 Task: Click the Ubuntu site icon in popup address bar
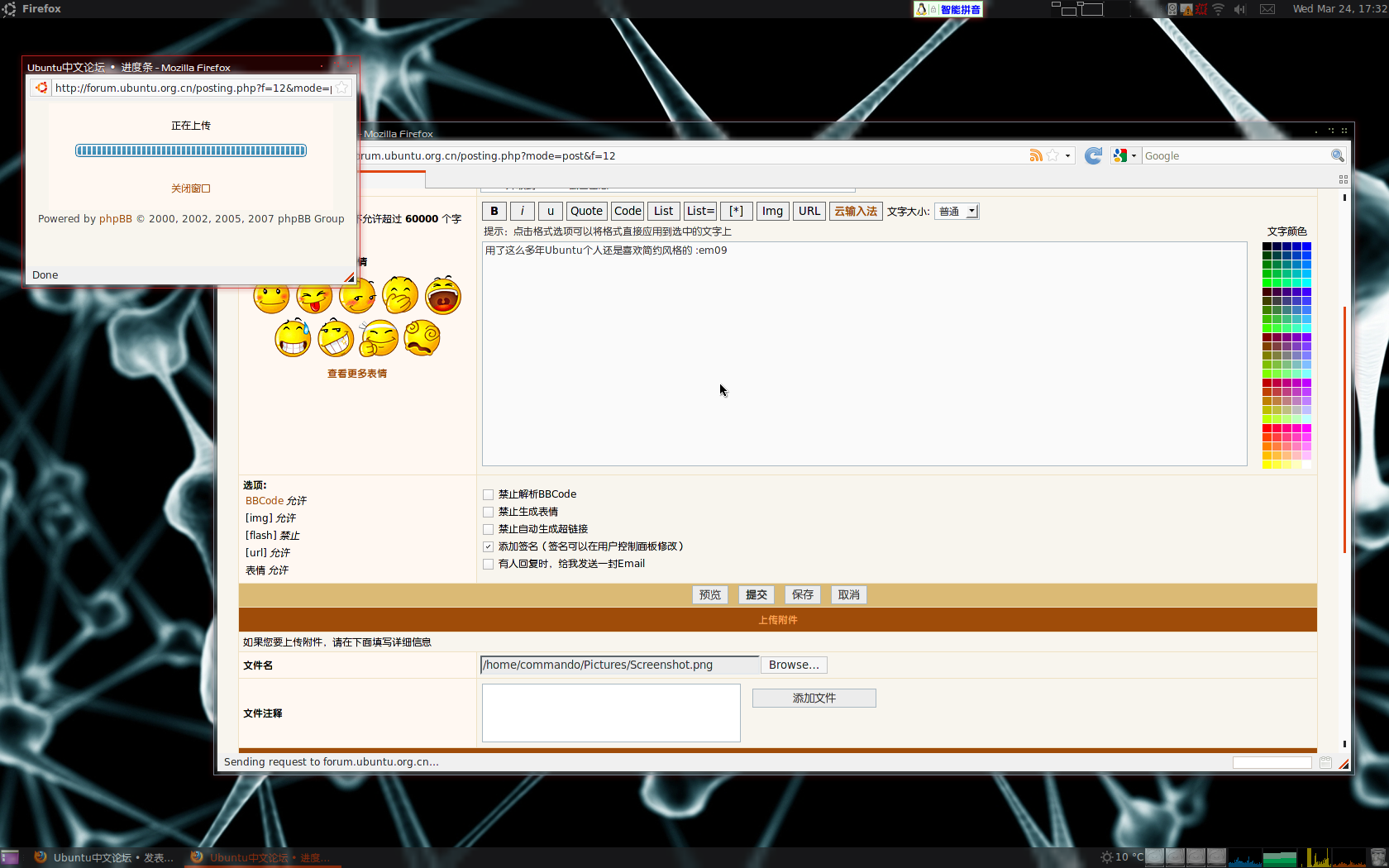(x=41, y=88)
